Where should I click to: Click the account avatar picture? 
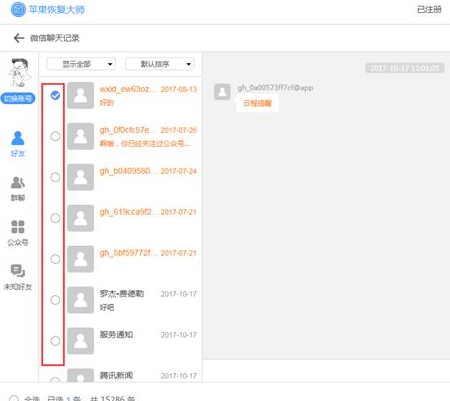click(19, 72)
